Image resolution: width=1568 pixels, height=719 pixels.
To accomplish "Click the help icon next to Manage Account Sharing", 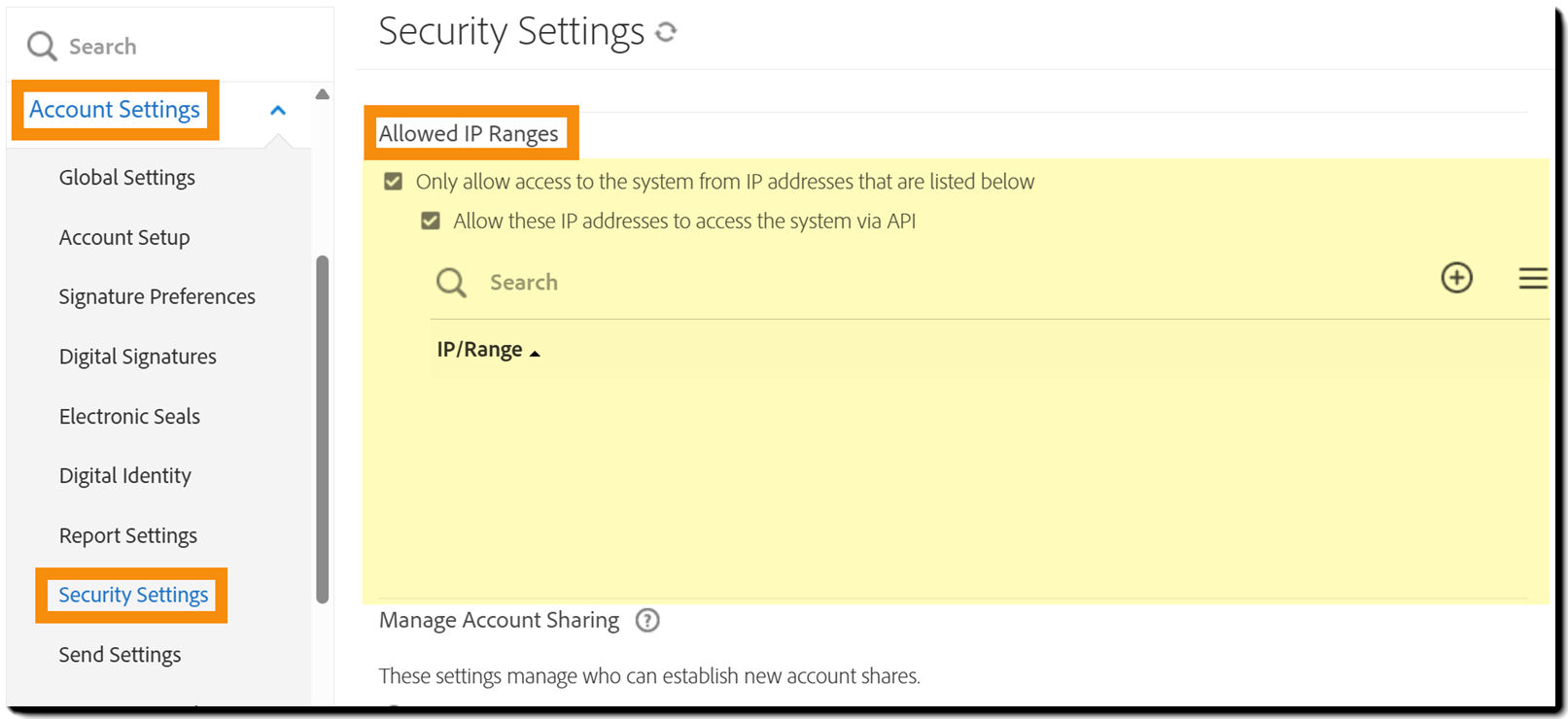I will point(647,620).
